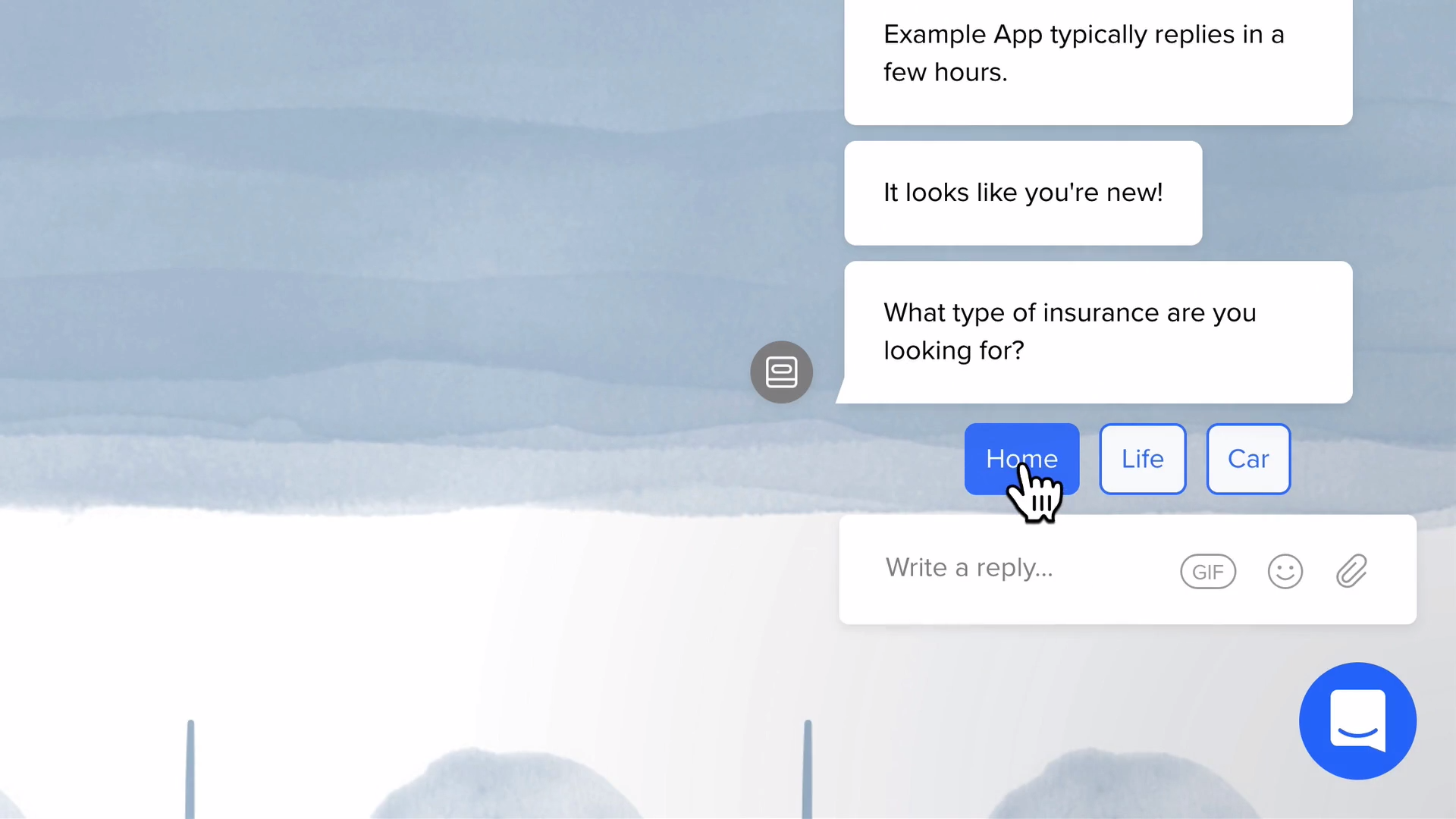Add an emoji with the smiley face
This screenshot has width=1456, height=819.
1285,572
